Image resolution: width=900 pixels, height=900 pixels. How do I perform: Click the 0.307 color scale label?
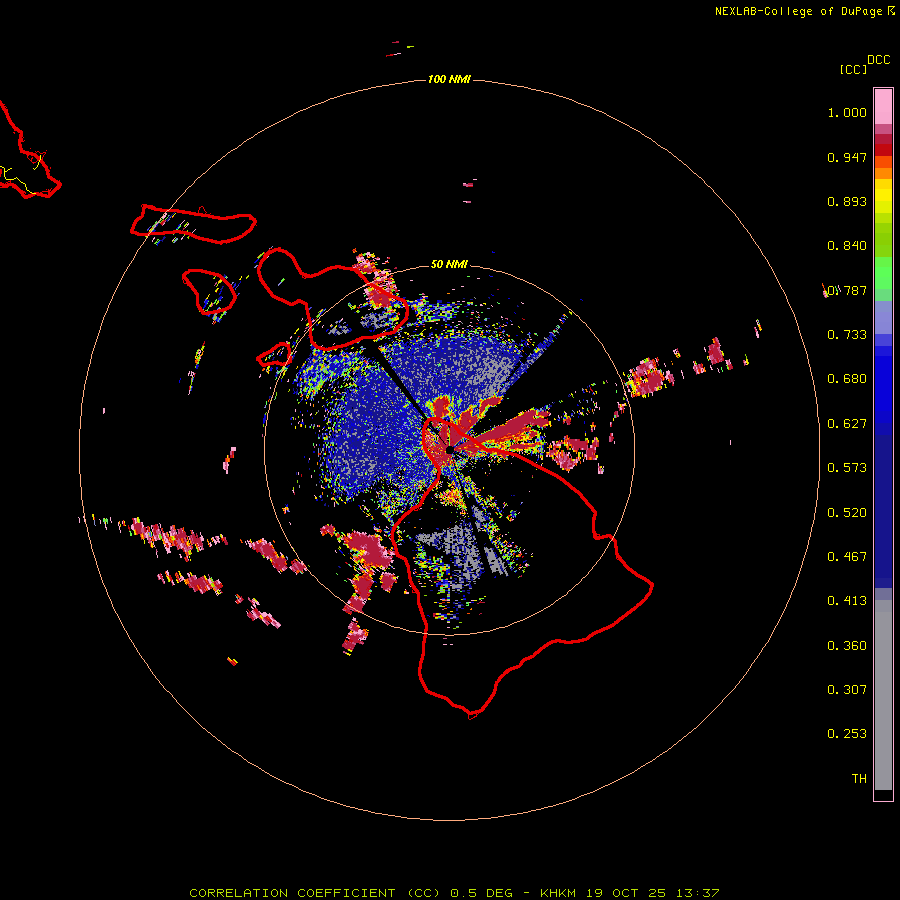pos(847,690)
